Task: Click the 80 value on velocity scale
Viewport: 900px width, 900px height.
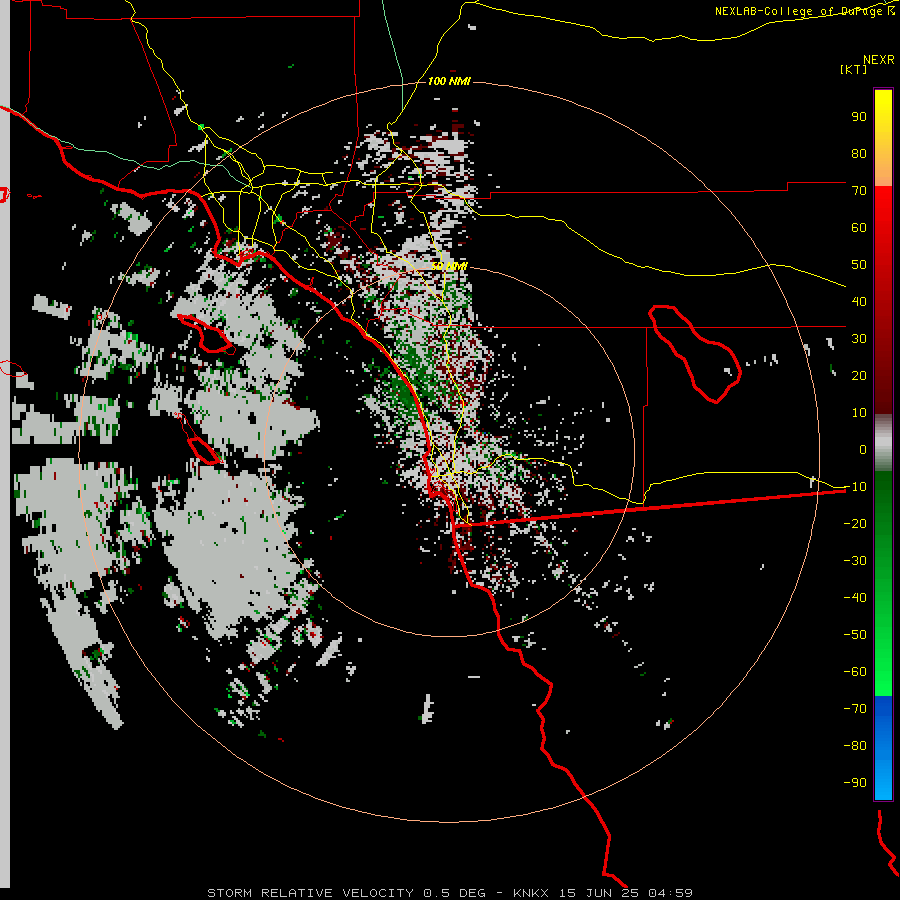Action: pyautogui.click(x=859, y=153)
